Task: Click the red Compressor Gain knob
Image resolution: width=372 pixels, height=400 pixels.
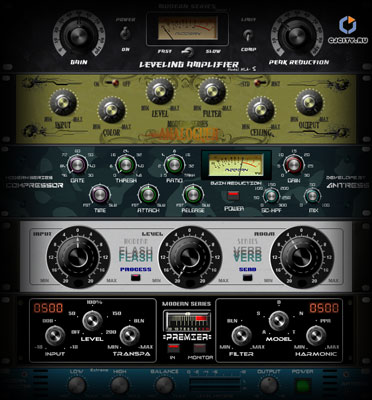Action: pyautogui.click(x=293, y=165)
